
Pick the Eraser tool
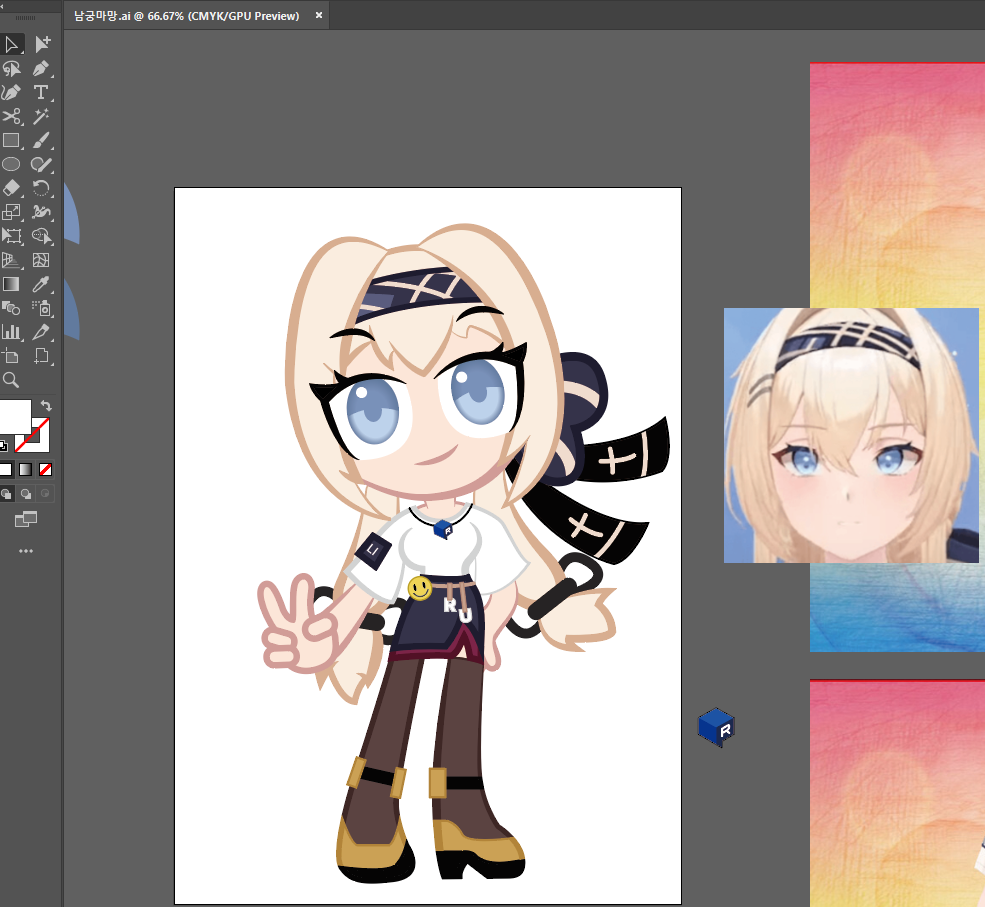[x=12, y=188]
